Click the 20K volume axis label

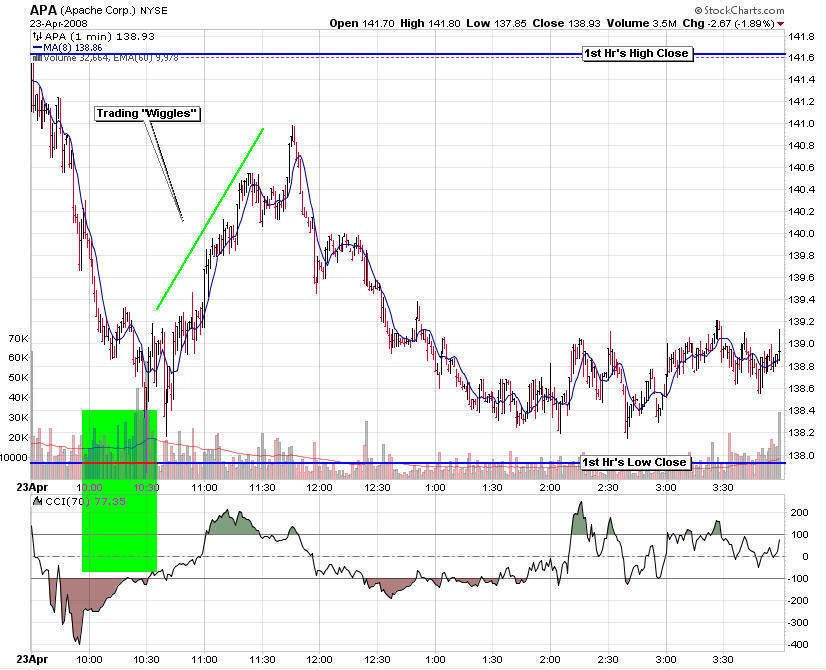coord(18,438)
